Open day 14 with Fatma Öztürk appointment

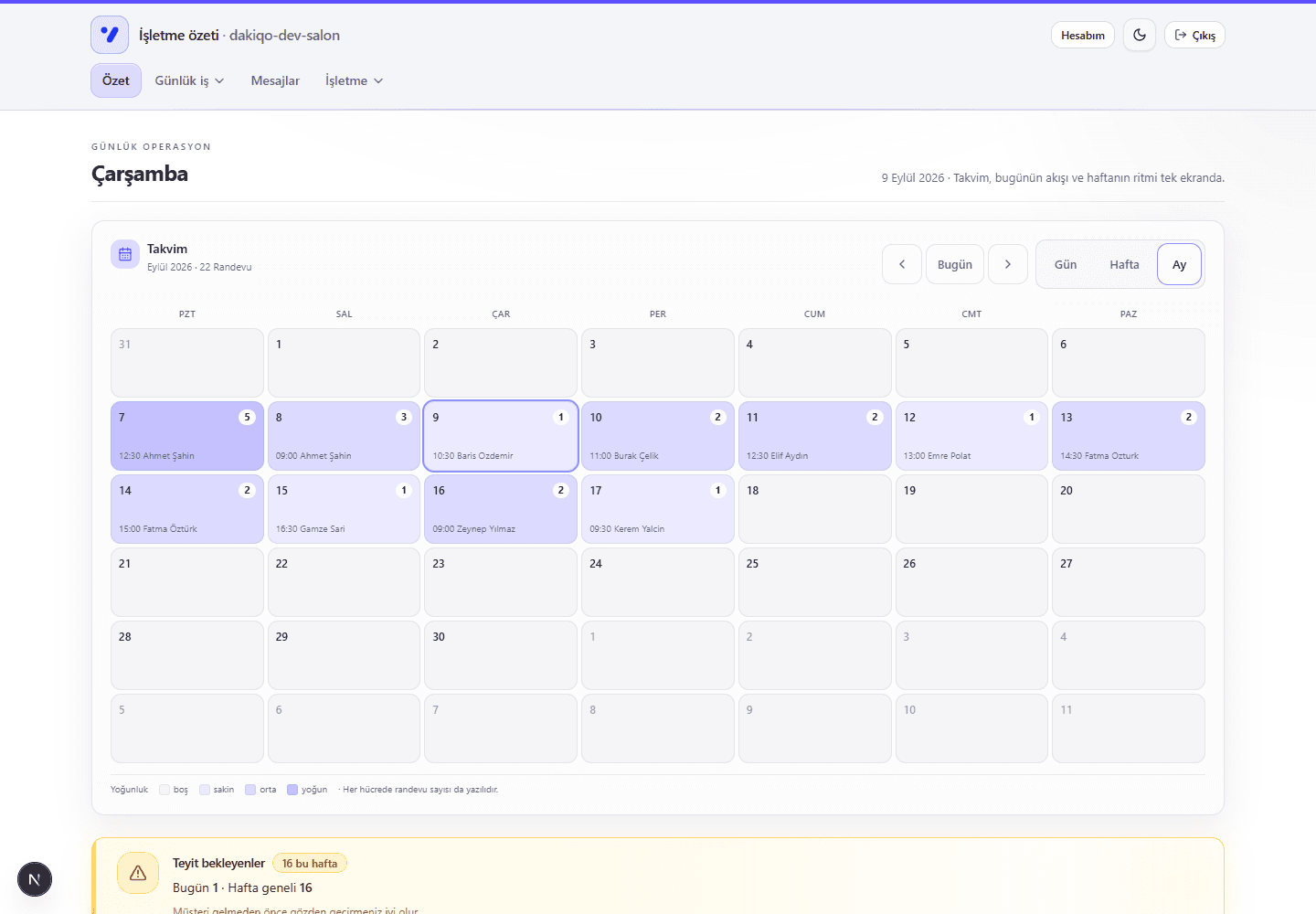[x=187, y=509]
